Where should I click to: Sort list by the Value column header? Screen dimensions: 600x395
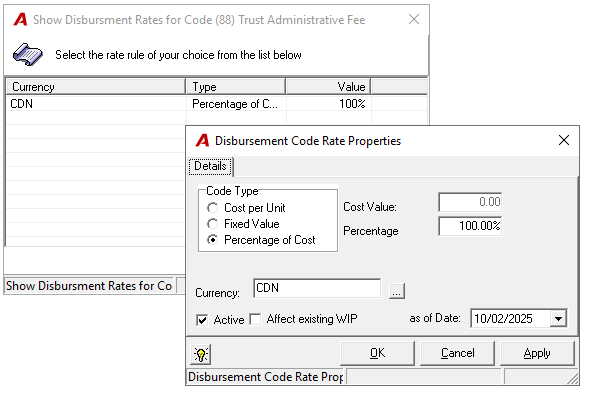(328, 87)
